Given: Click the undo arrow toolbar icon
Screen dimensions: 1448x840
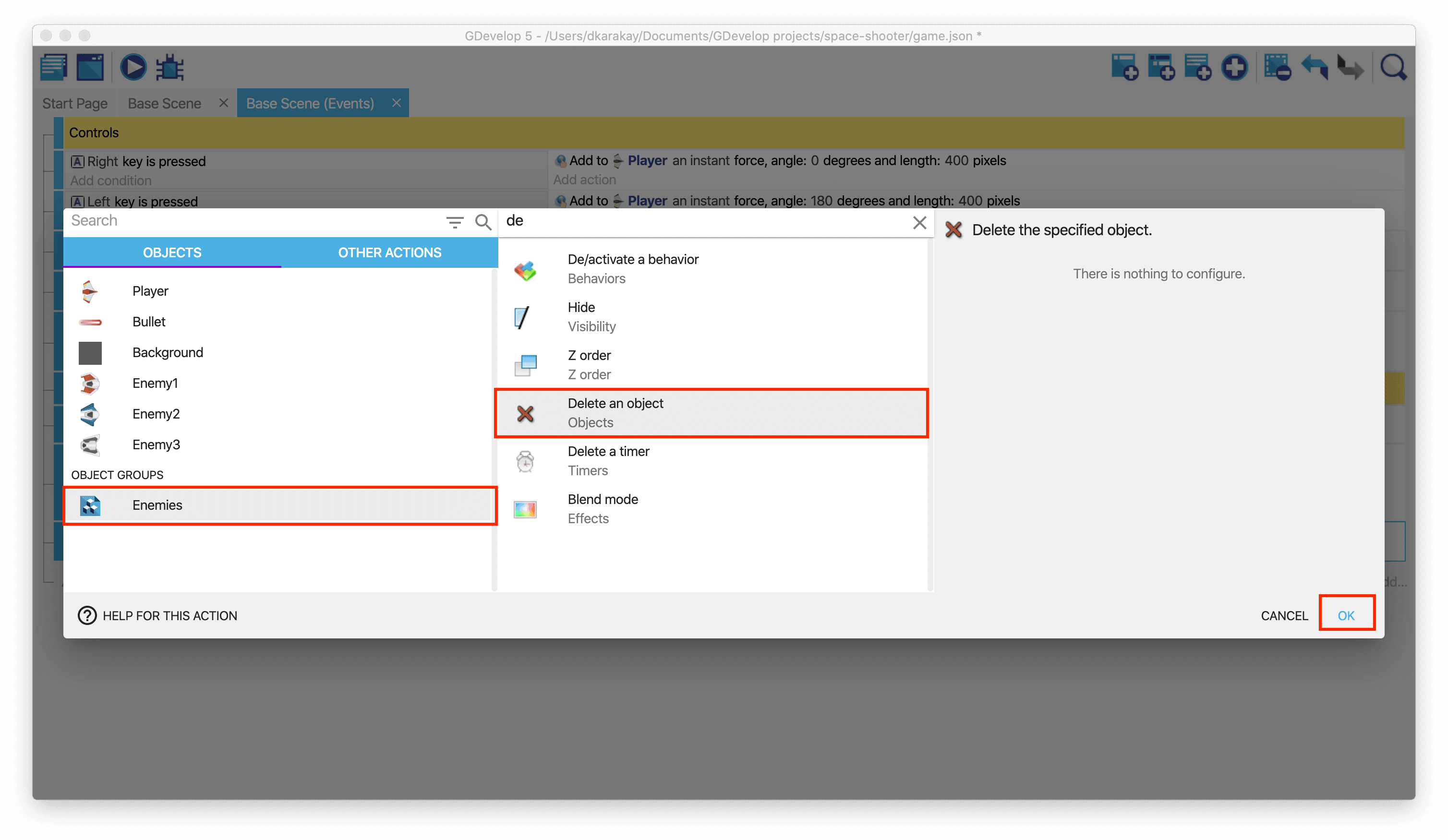Looking at the screenshot, I should point(1315,67).
